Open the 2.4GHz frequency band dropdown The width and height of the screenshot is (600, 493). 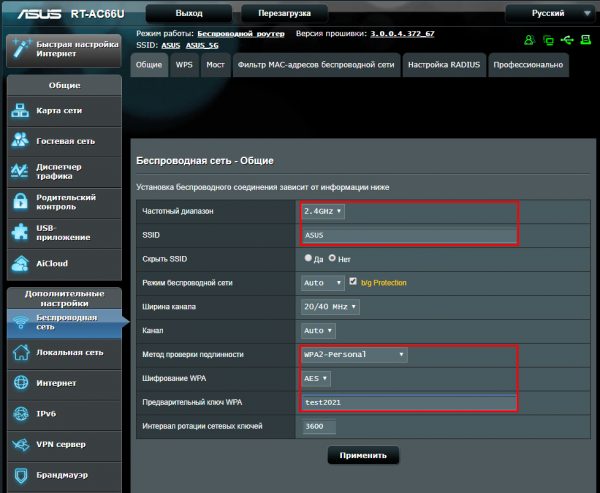tap(322, 211)
